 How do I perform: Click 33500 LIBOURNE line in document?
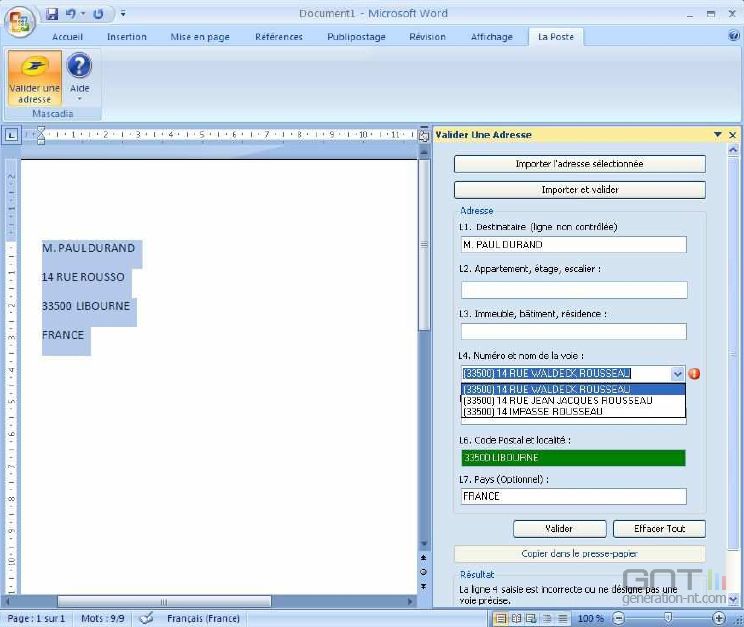pos(86,306)
